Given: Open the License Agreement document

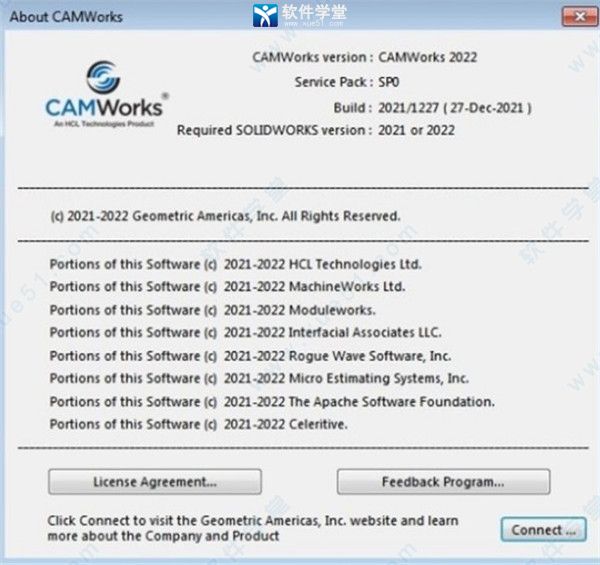Looking at the screenshot, I should click(155, 481).
